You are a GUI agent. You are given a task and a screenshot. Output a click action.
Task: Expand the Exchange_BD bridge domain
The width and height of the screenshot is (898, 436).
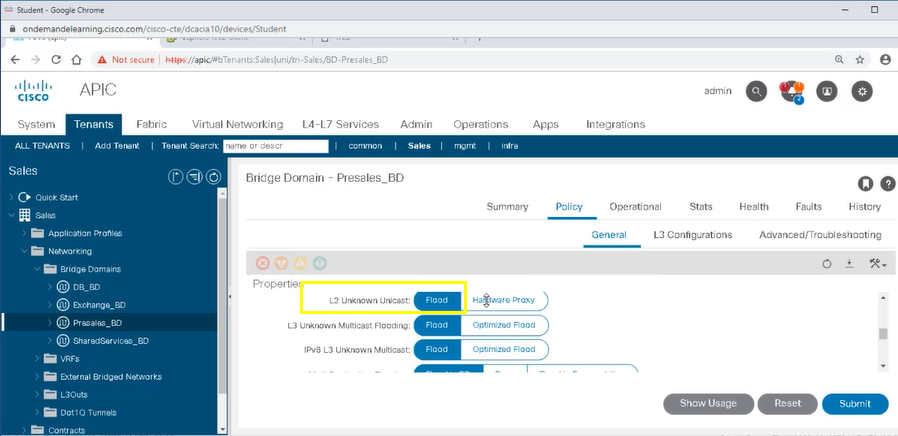pos(50,305)
